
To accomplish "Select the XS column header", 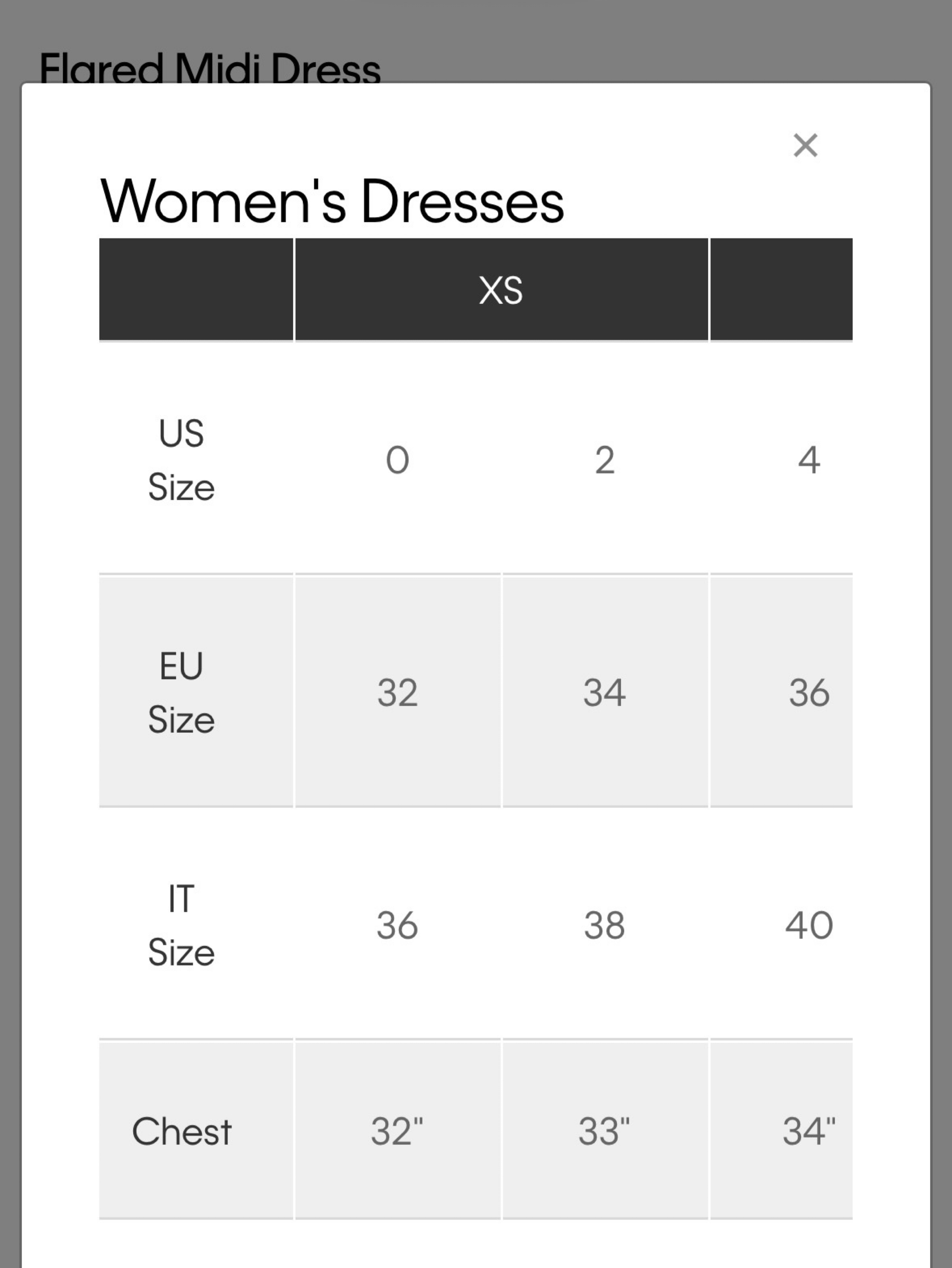I will coord(501,290).
